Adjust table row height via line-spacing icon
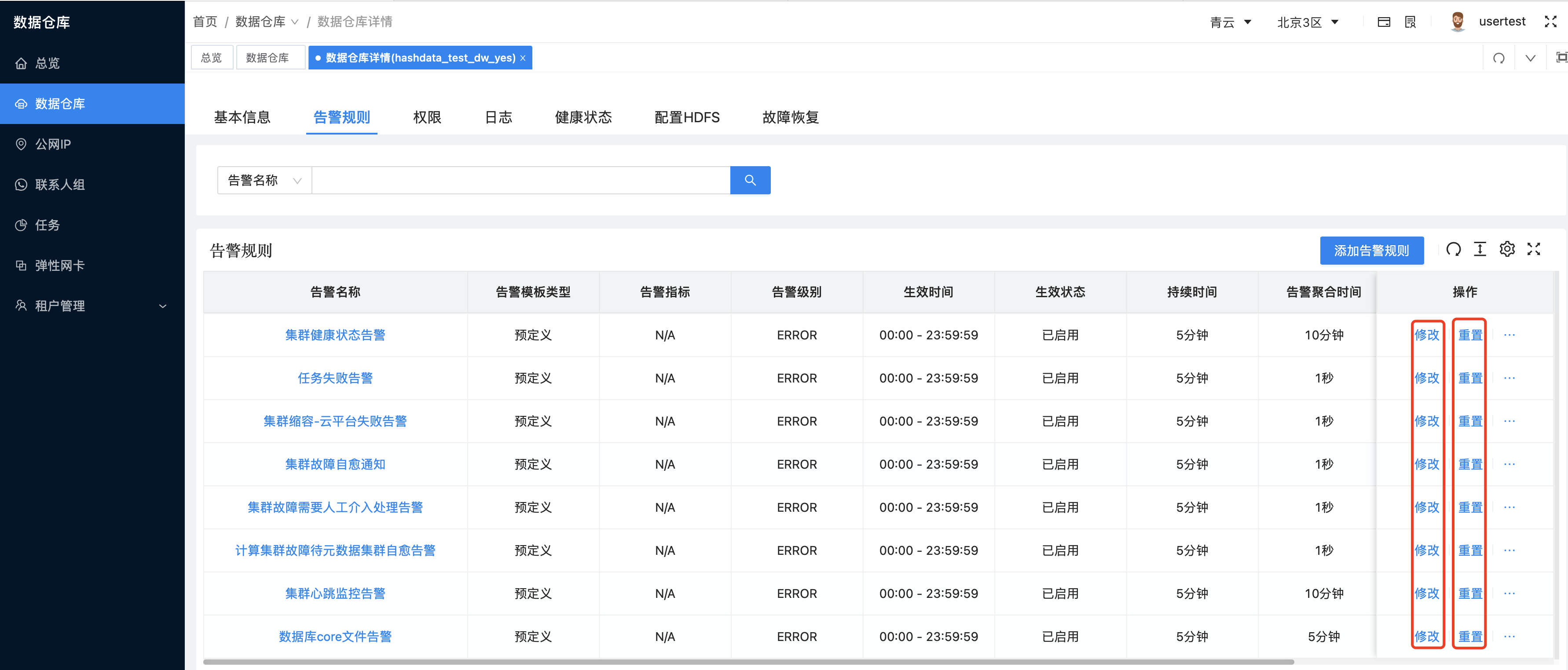 point(1480,249)
